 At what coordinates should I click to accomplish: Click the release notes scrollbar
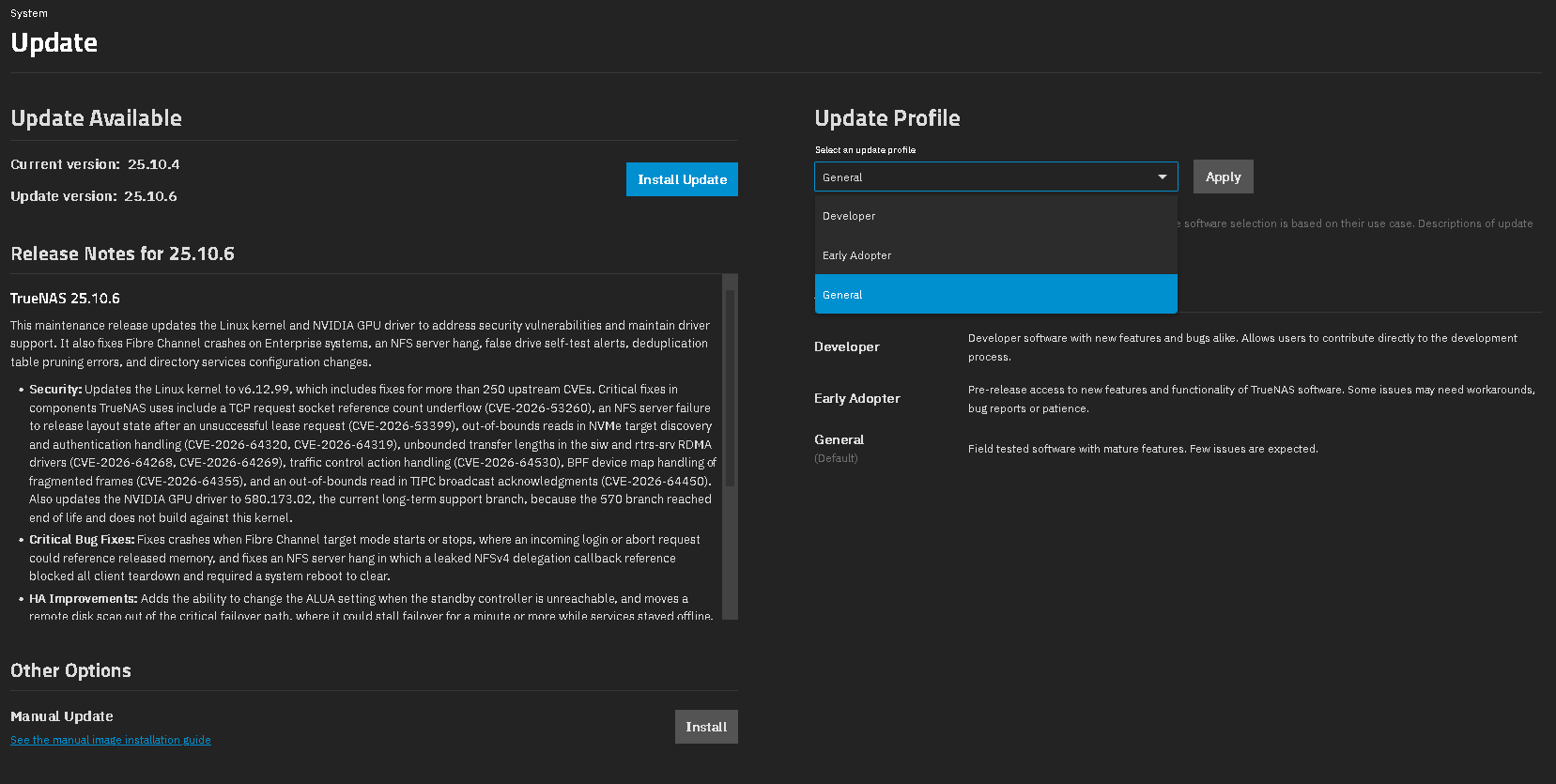pos(730,388)
